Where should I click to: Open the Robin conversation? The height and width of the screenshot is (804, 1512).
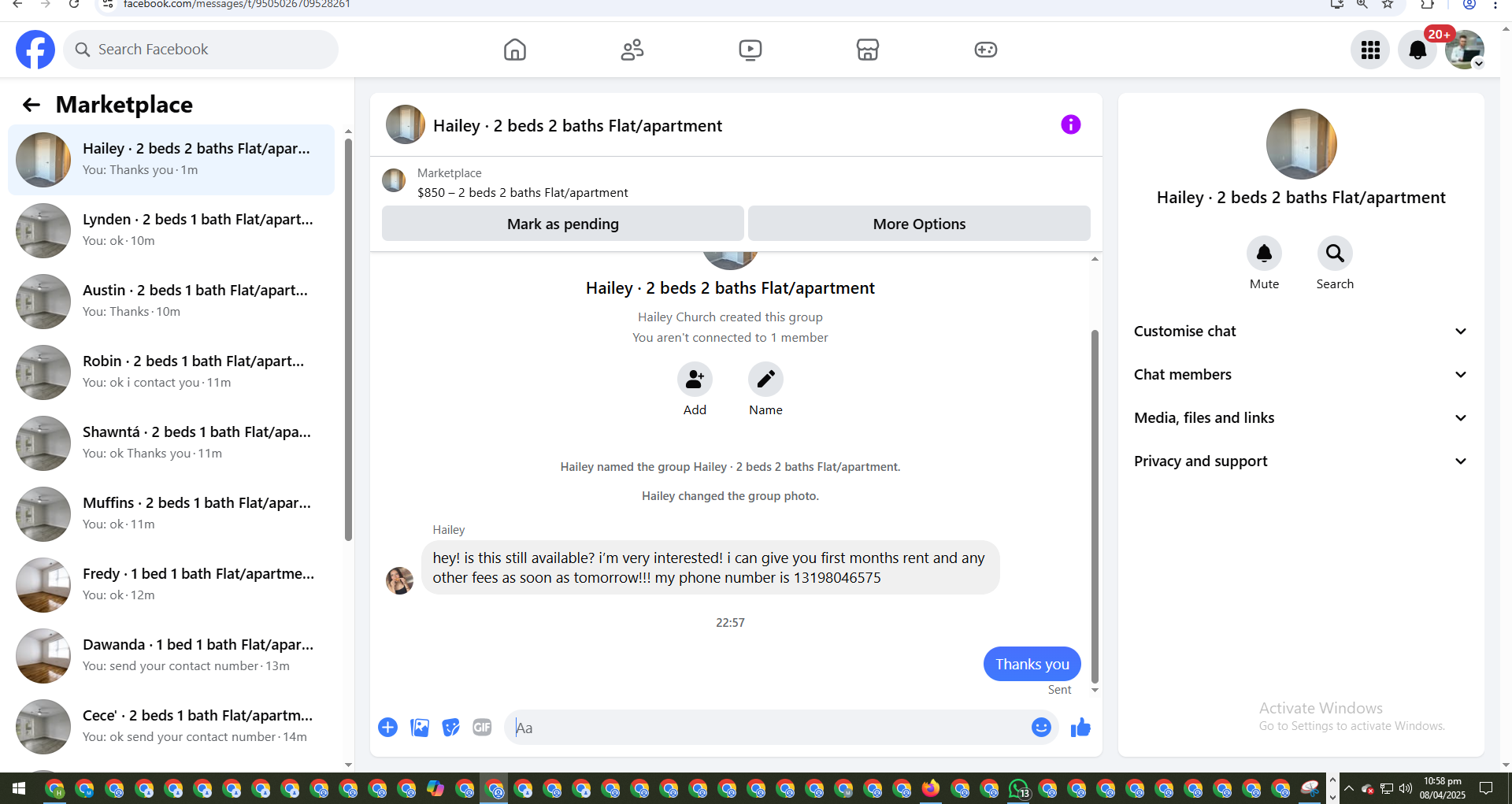(x=171, y=372)
